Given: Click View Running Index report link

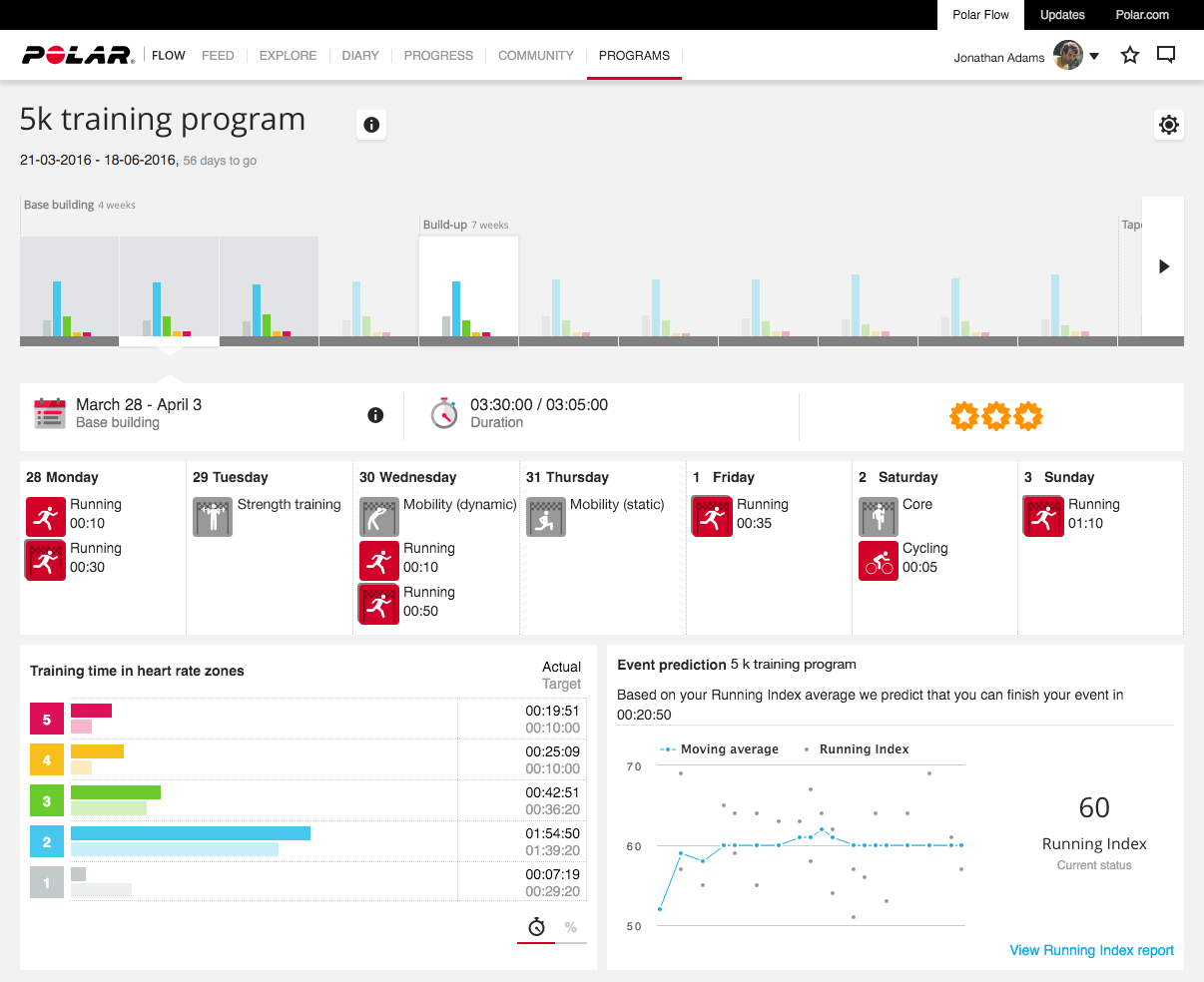Looking at the screenshot, I should 1091,950.
